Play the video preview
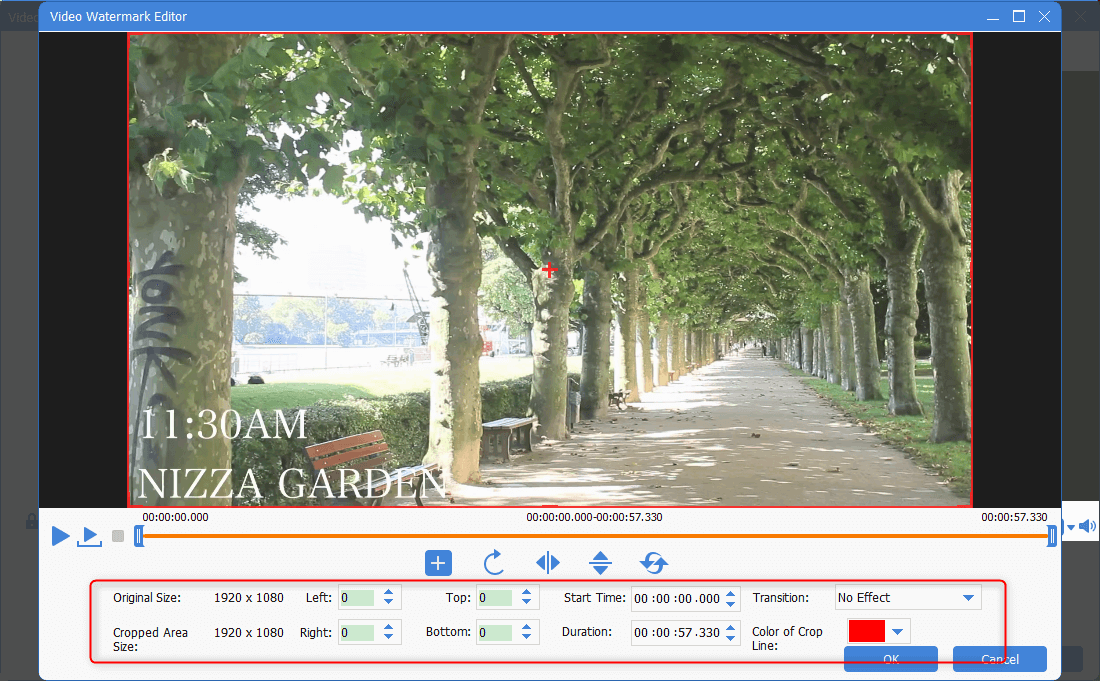 click(x=60, y=536)
